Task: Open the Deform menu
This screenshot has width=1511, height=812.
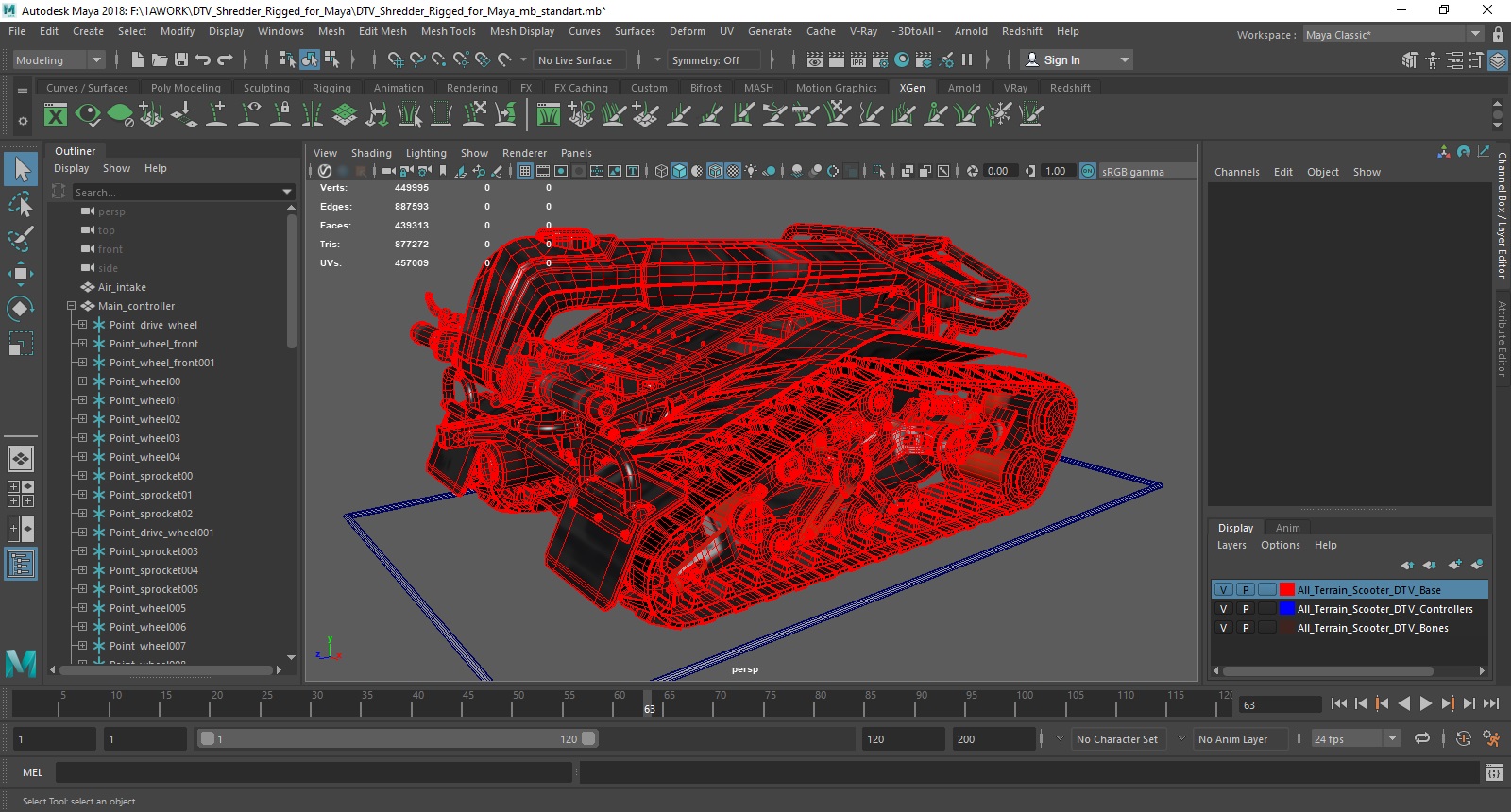Action: (x=688, y=31)
